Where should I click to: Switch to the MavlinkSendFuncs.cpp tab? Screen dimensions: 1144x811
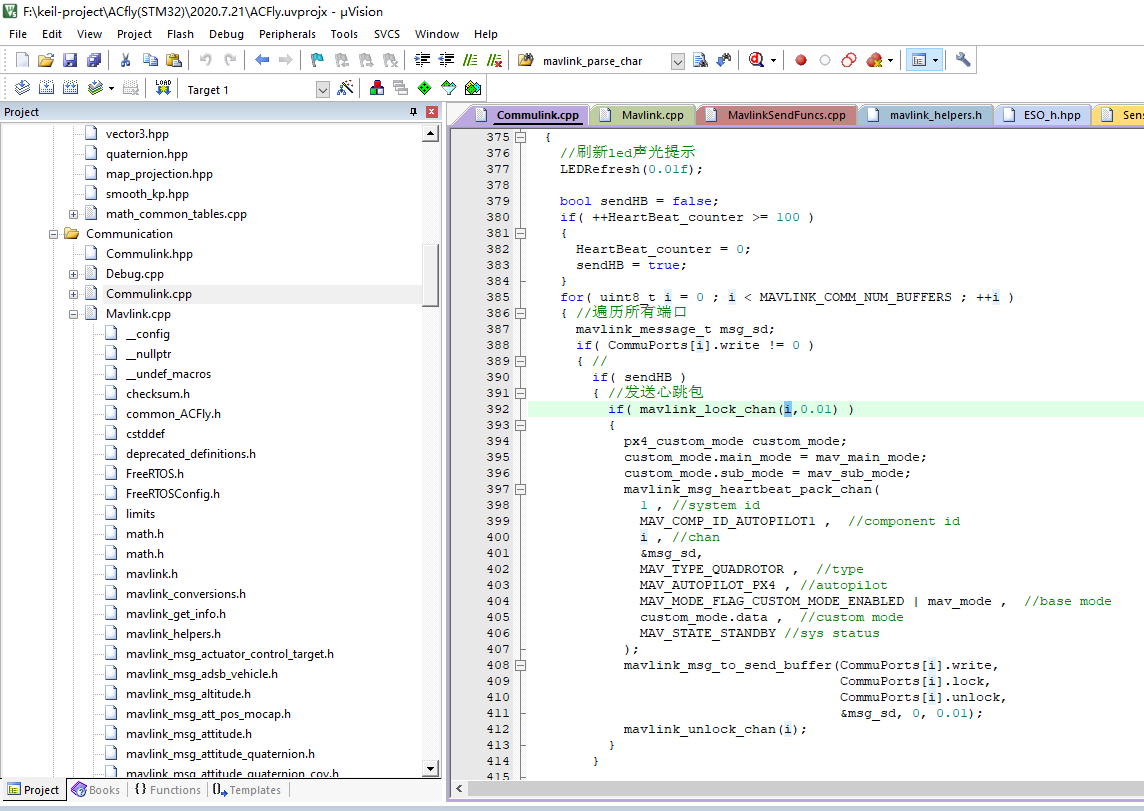[x=777, y=115]
